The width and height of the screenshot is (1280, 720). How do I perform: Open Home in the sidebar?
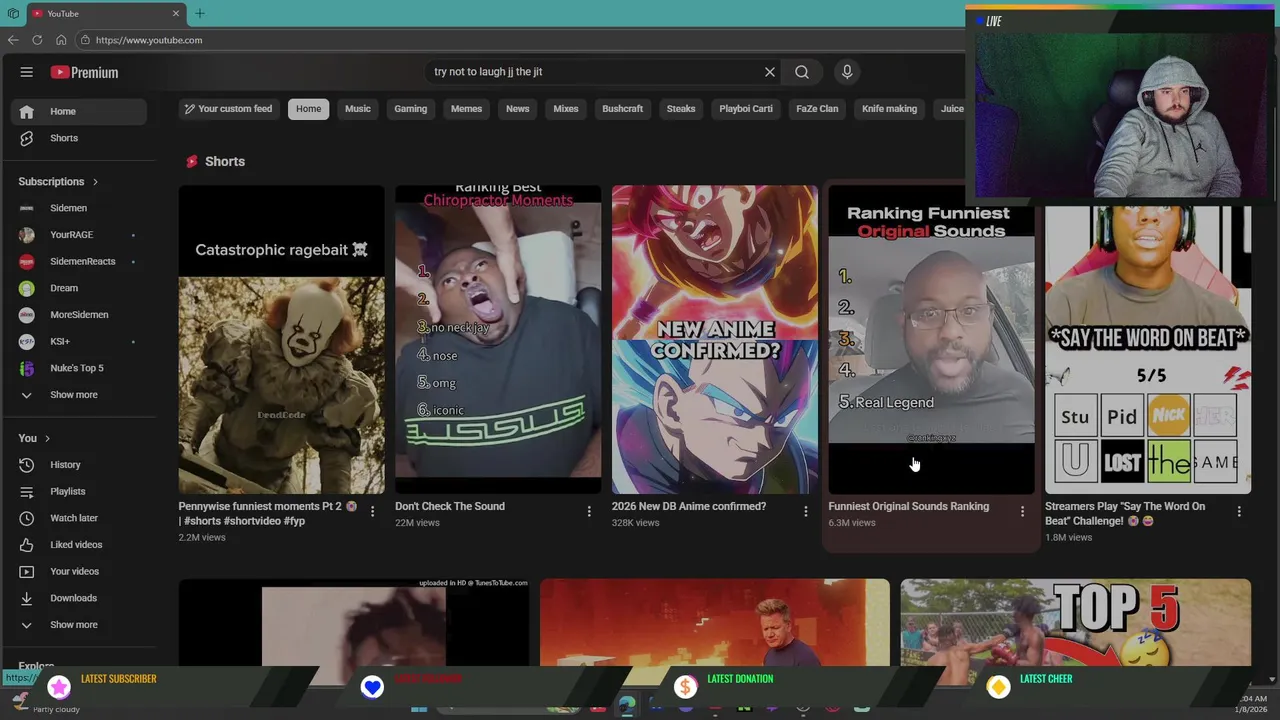78,111
